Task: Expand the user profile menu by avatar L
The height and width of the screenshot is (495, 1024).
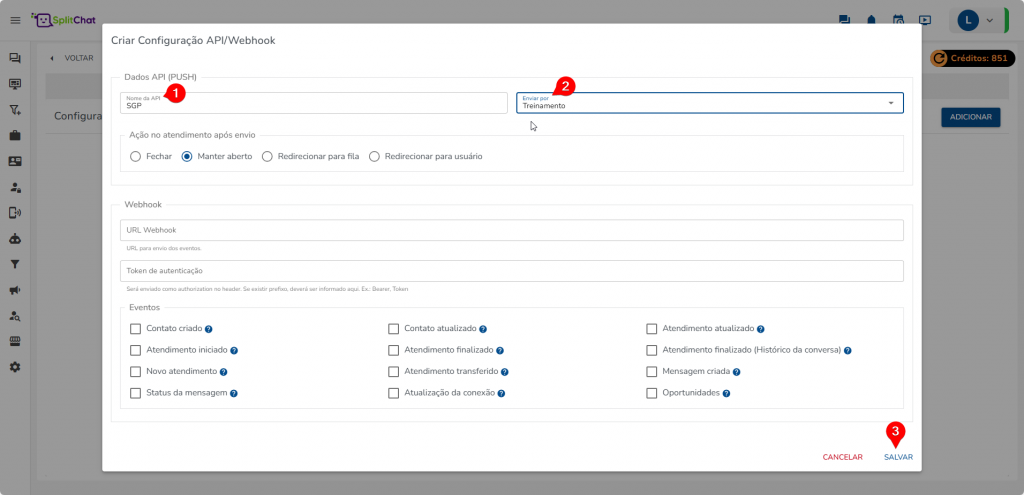Action: coord(976,20)
